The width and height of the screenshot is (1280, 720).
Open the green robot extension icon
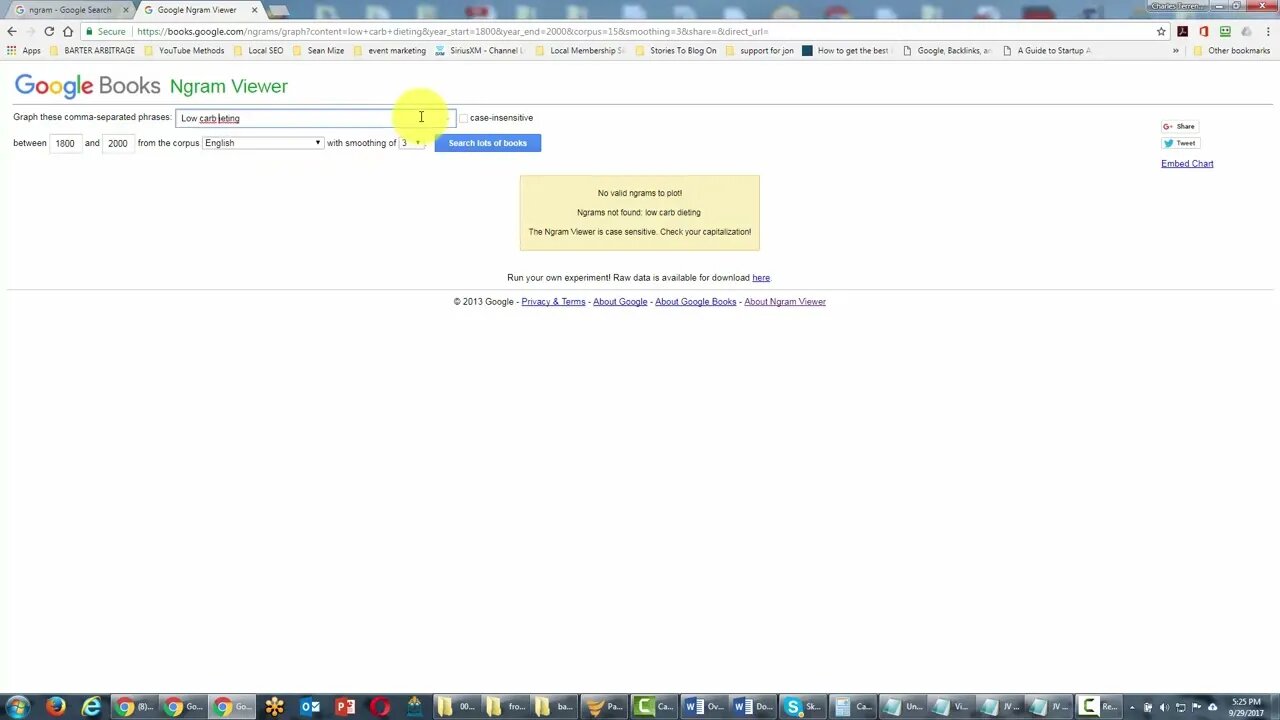pyautogui.click(x=1225, y=31)
